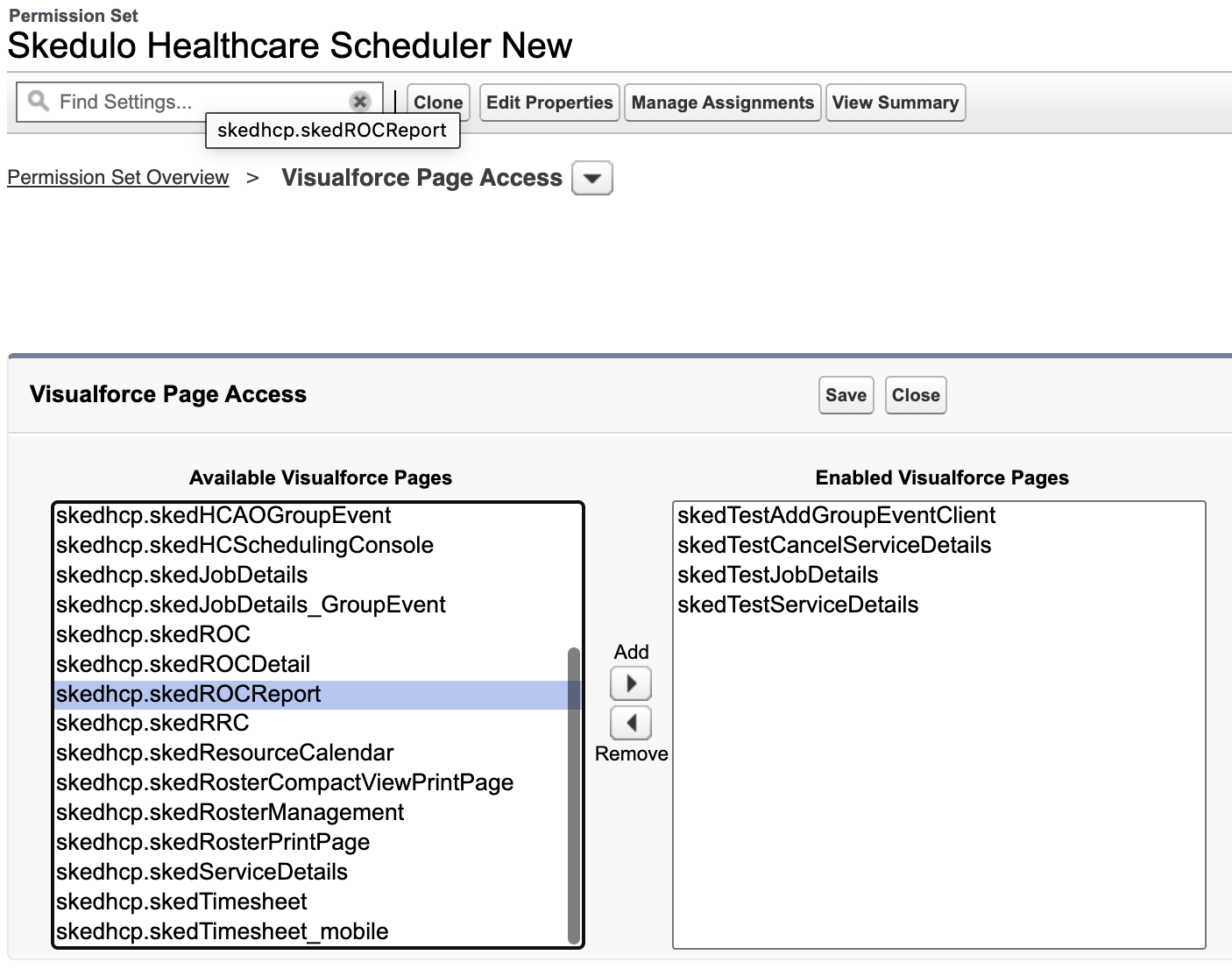
Task: Open Manage Assignments
Action: 723,103
